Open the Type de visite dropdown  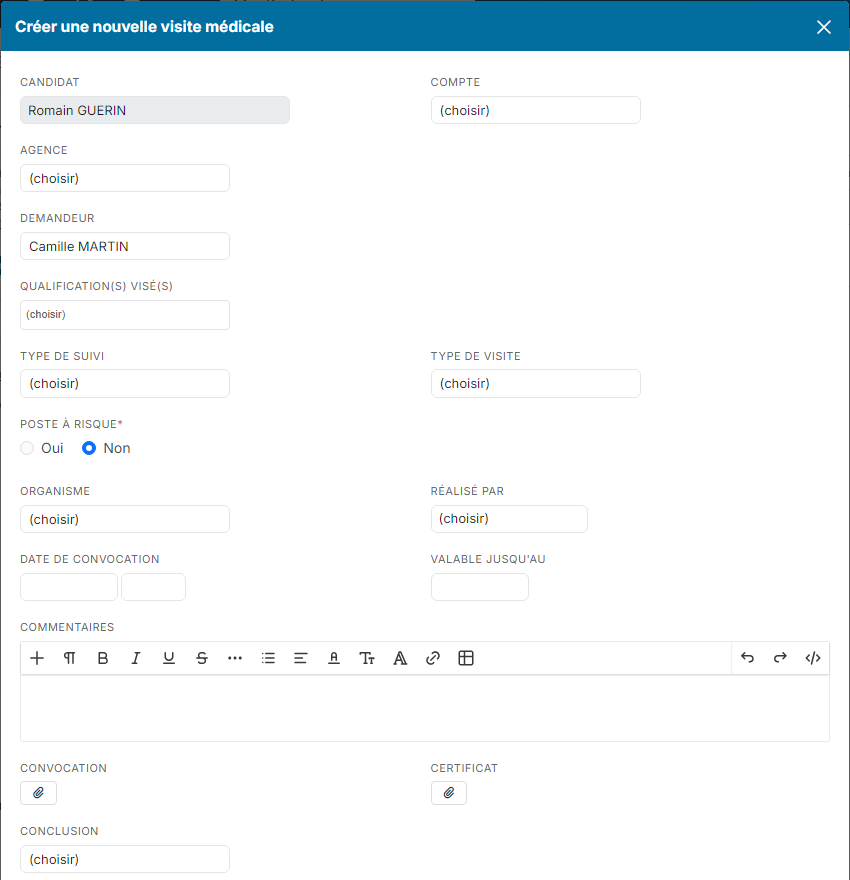click(x=536, y=383)
